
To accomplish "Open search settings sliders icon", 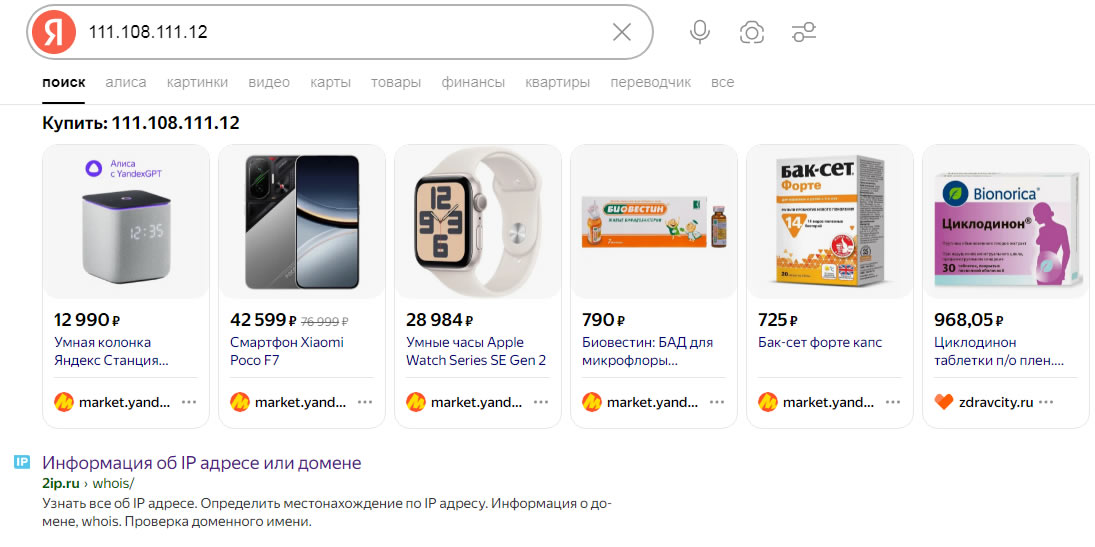I will [804, 32].
